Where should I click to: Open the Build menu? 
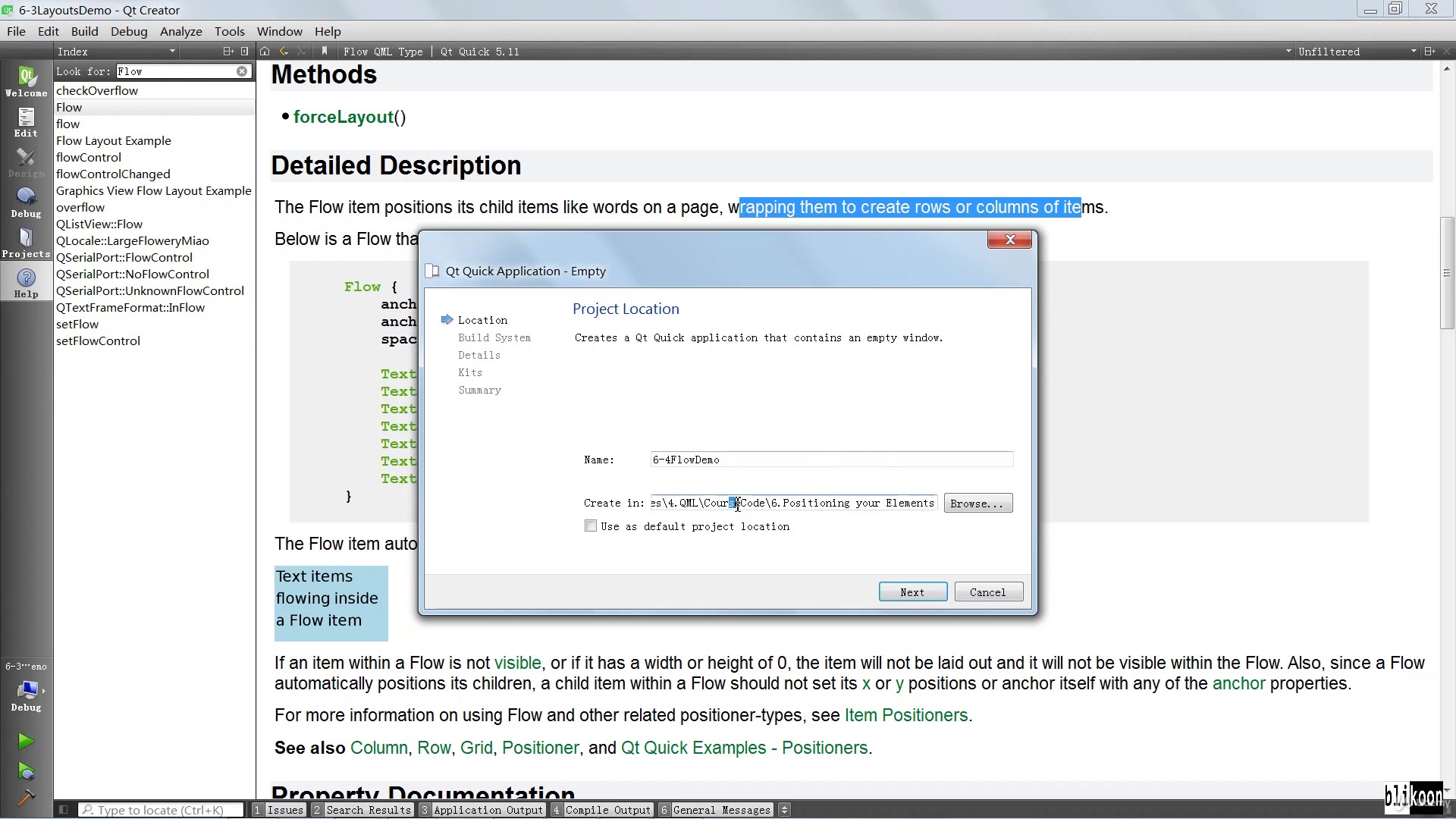[84, 31]
